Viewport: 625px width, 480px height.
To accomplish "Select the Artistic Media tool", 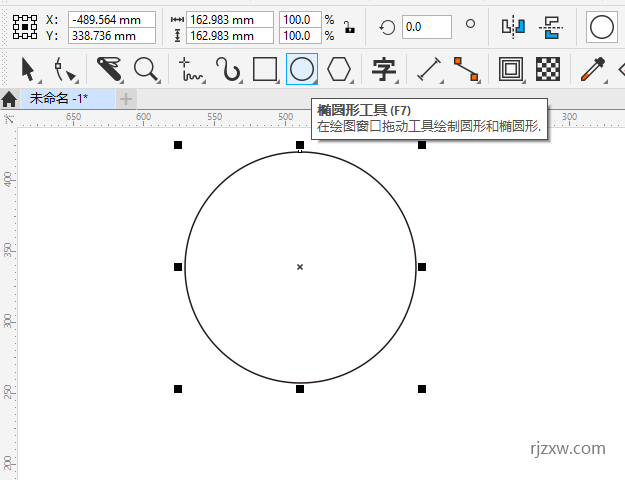I will click(x=229, y=69).
